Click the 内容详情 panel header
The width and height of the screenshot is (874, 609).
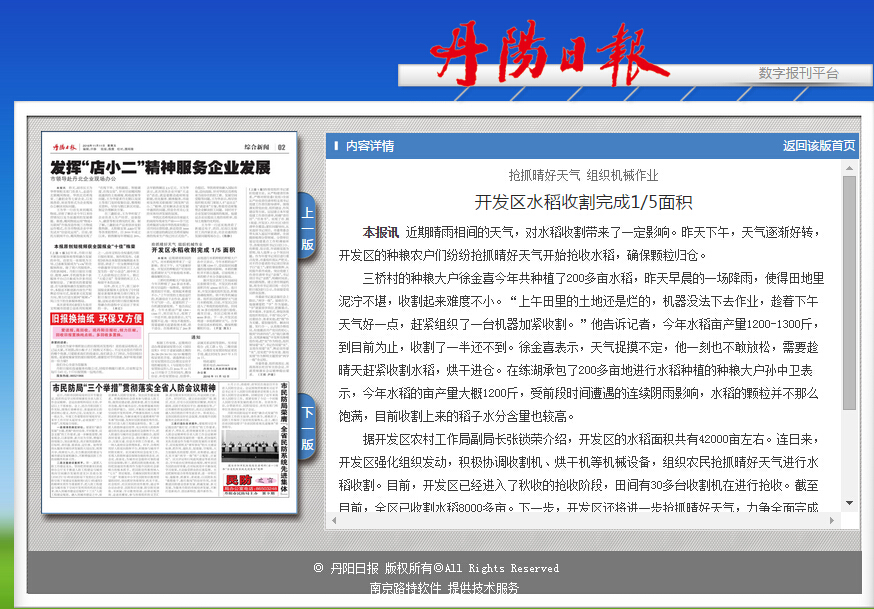pos(370,146)
